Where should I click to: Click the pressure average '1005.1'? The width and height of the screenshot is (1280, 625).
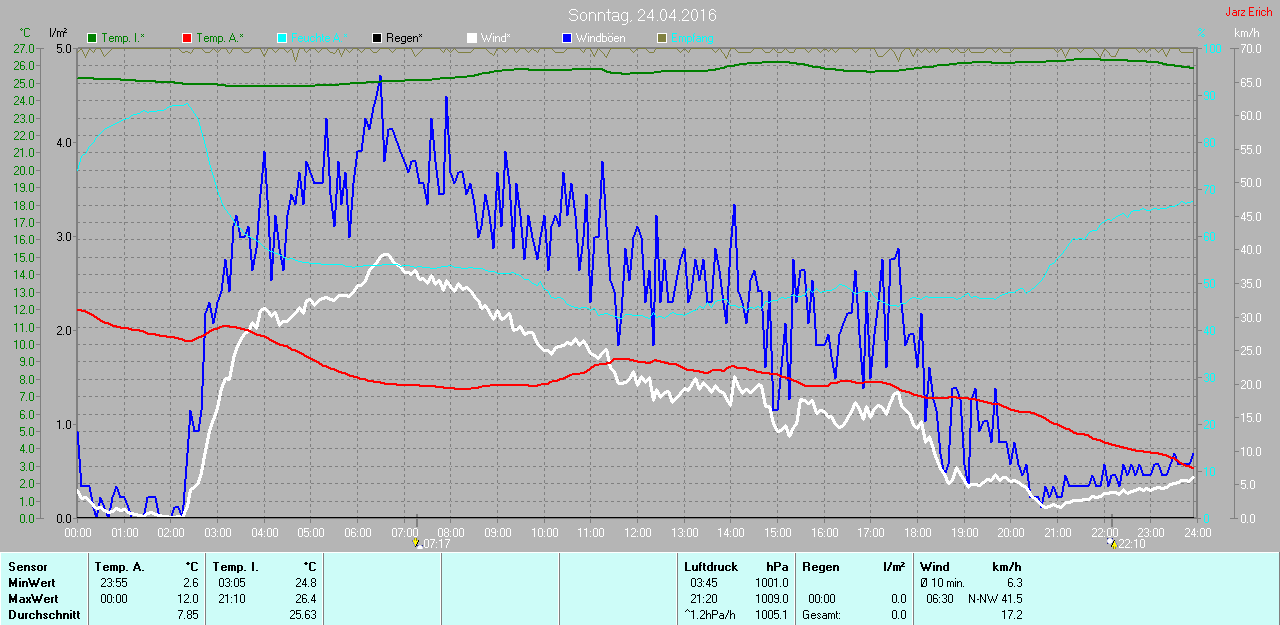[x=772, y=615]
